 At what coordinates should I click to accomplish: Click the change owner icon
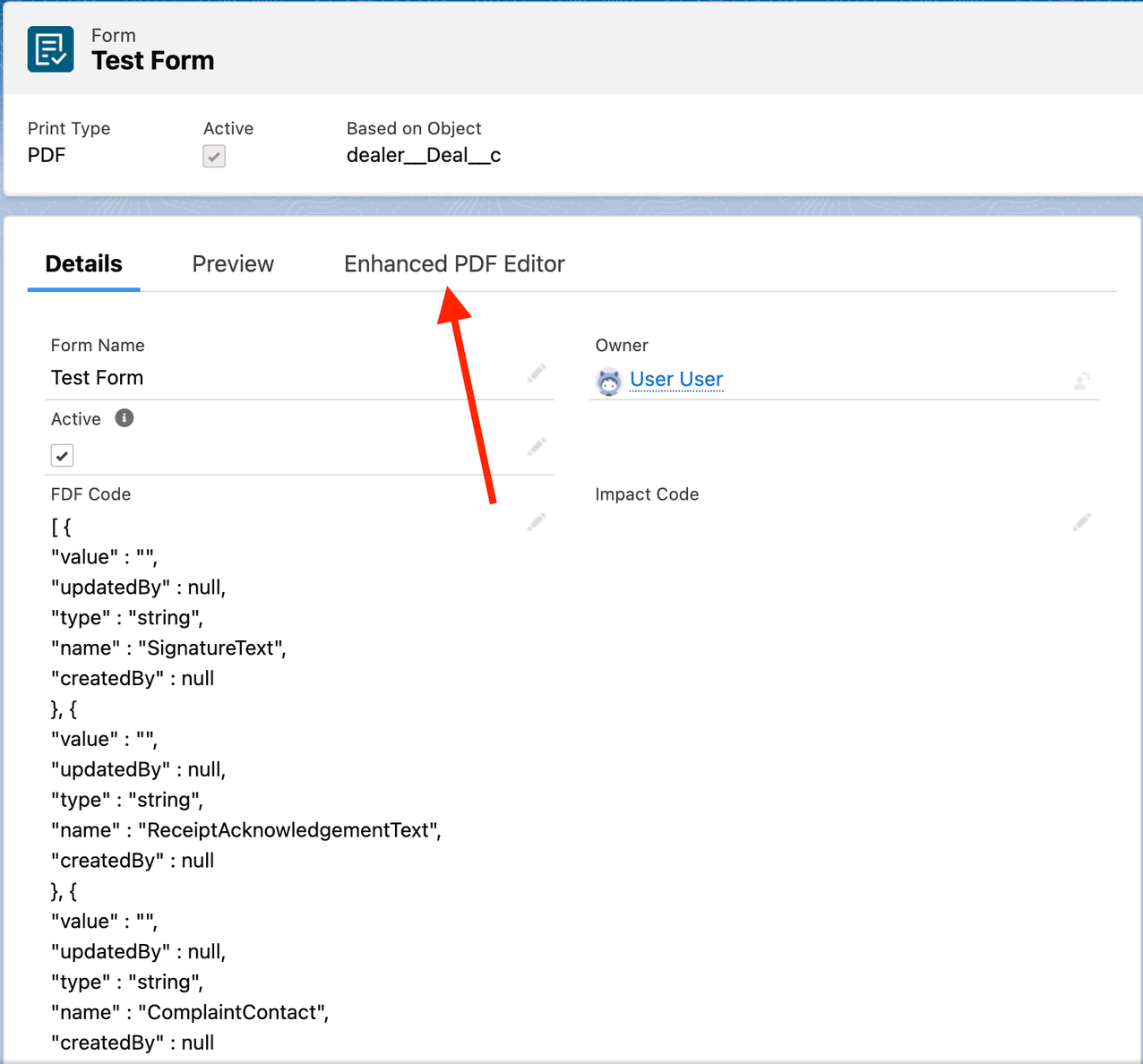[1082, 382]
